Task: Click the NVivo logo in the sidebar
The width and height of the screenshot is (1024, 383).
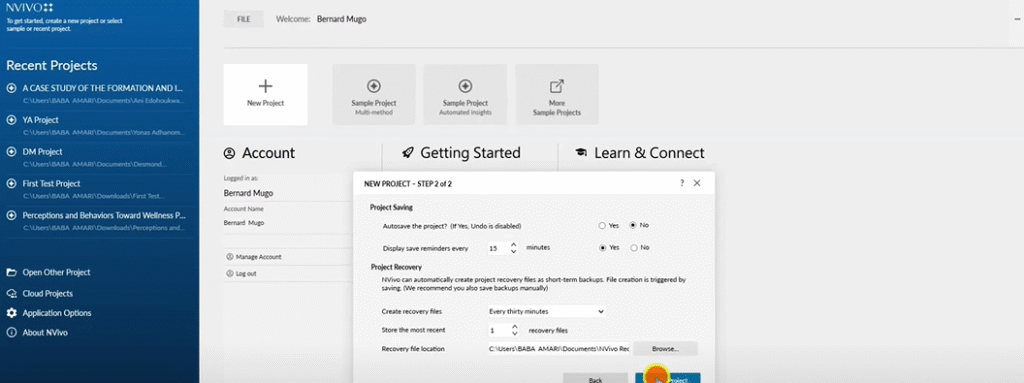Action: (x=29, y=8)
